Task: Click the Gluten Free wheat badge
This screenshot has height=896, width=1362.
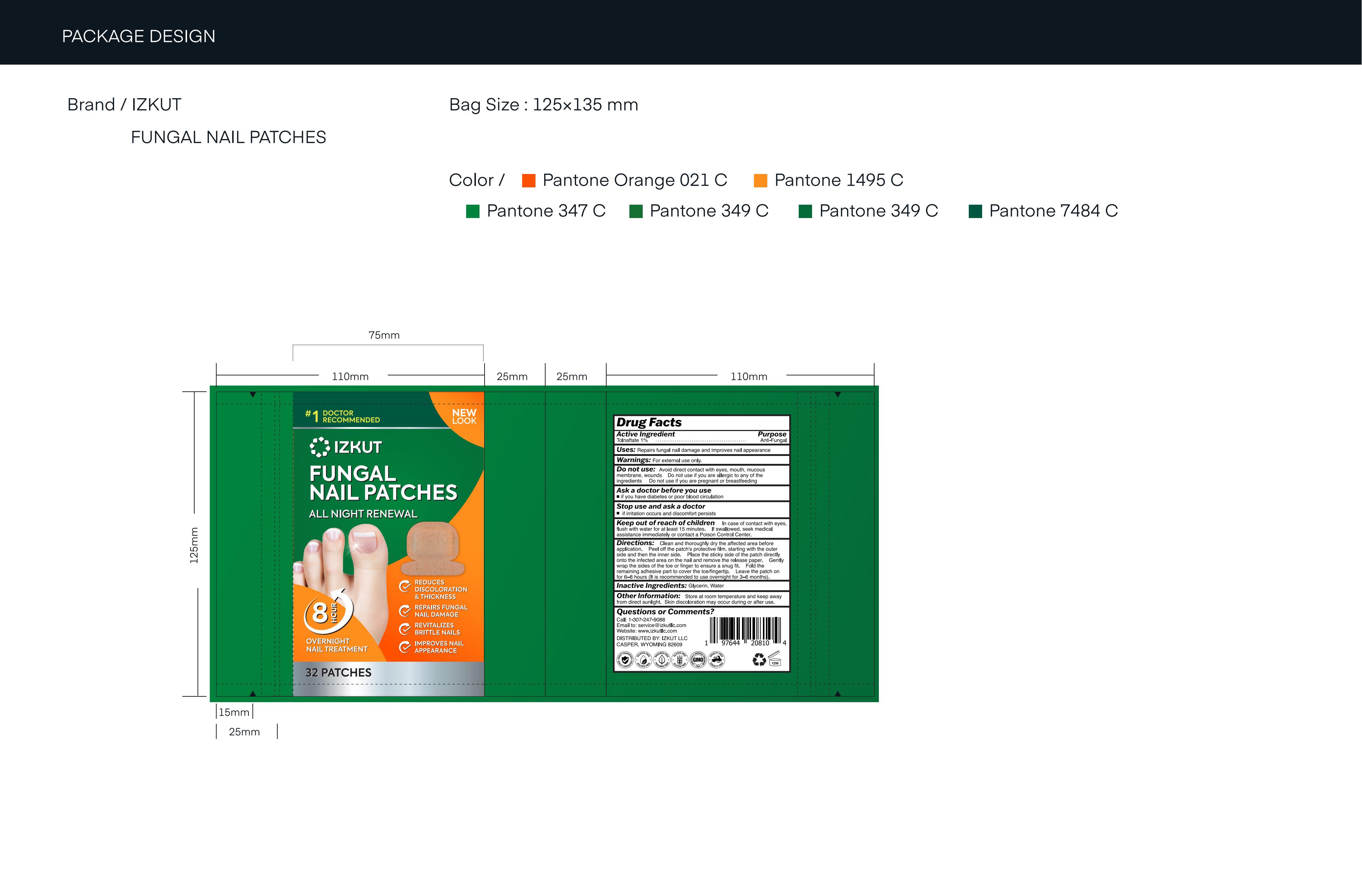Action: (679, 660)
